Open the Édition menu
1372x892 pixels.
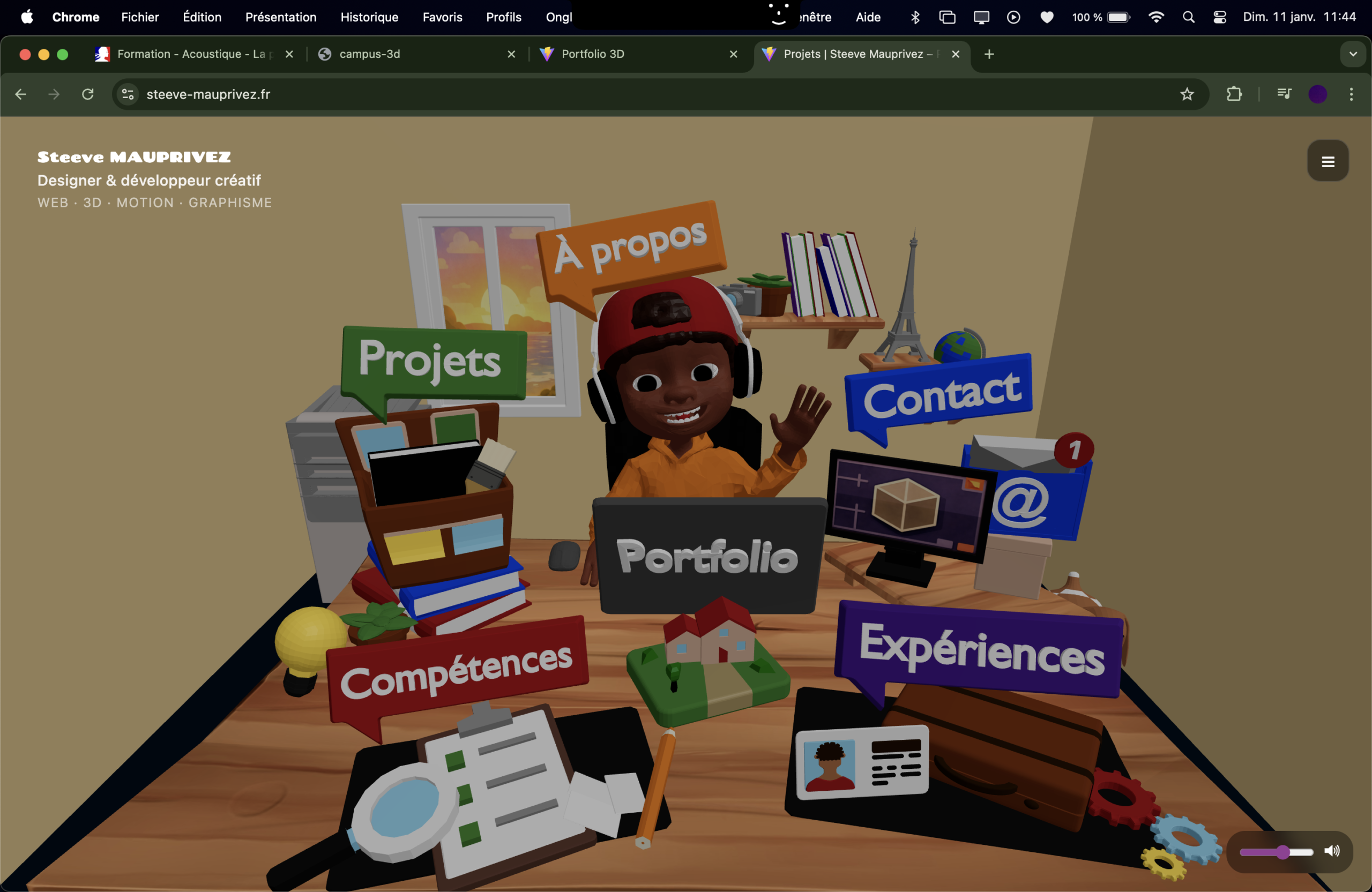202,17
